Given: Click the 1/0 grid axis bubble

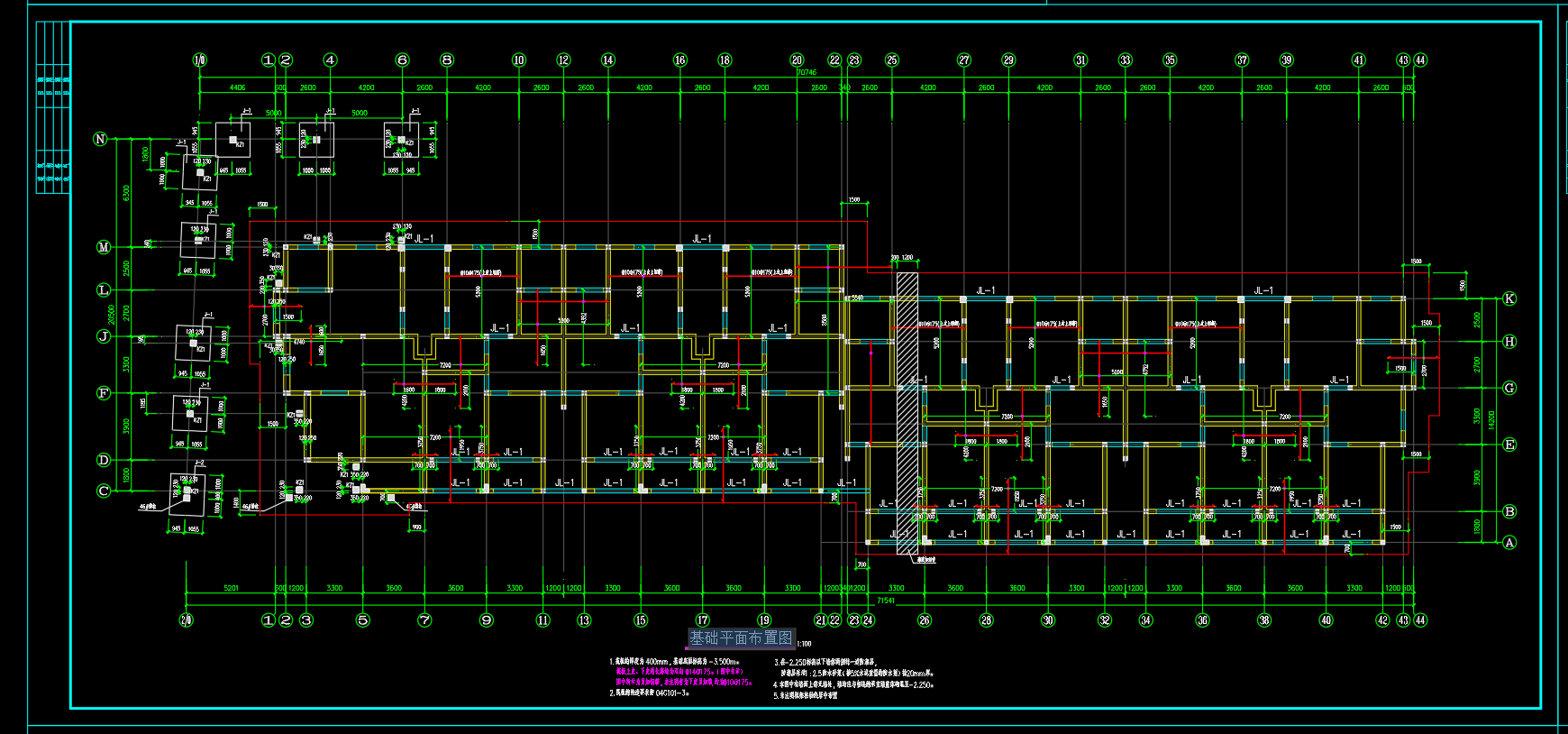Looking at the screenshot, I should point(200,60).
